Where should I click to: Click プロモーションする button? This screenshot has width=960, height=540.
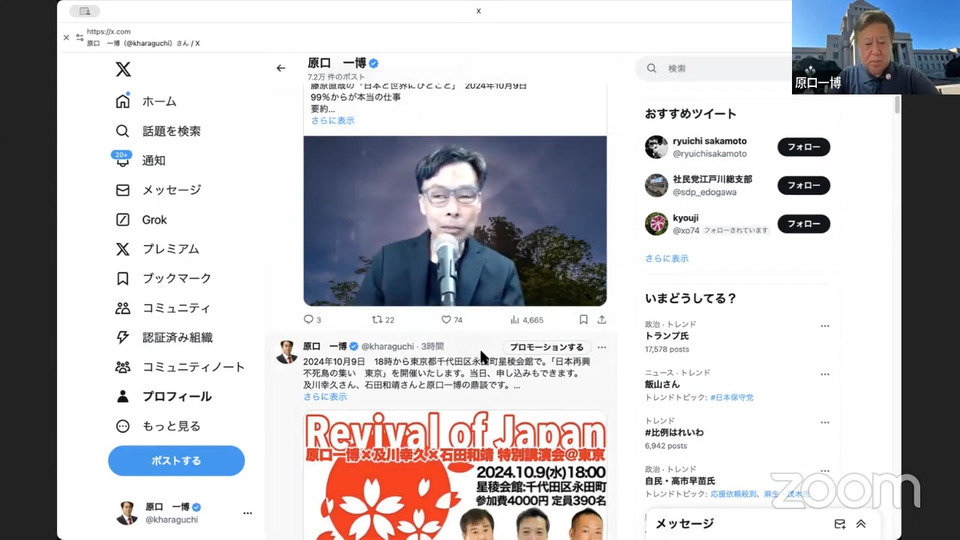pos(547,347)
